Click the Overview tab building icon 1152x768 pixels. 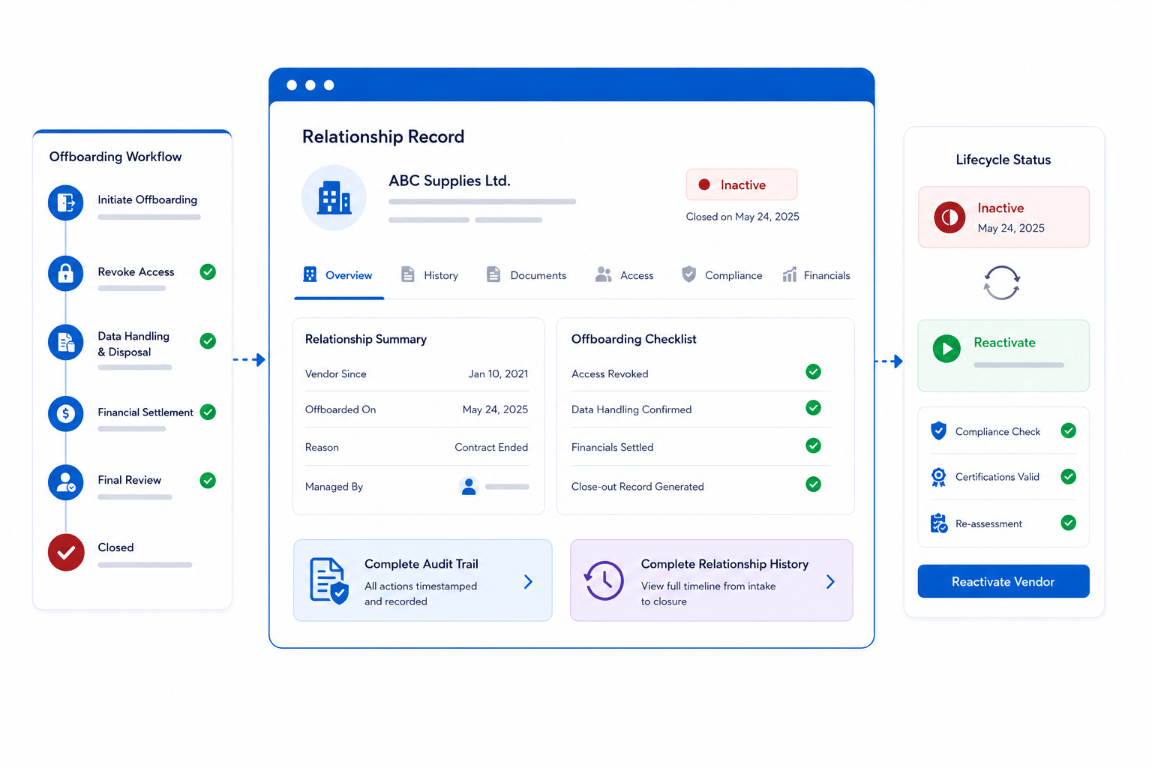coord(310,274)
